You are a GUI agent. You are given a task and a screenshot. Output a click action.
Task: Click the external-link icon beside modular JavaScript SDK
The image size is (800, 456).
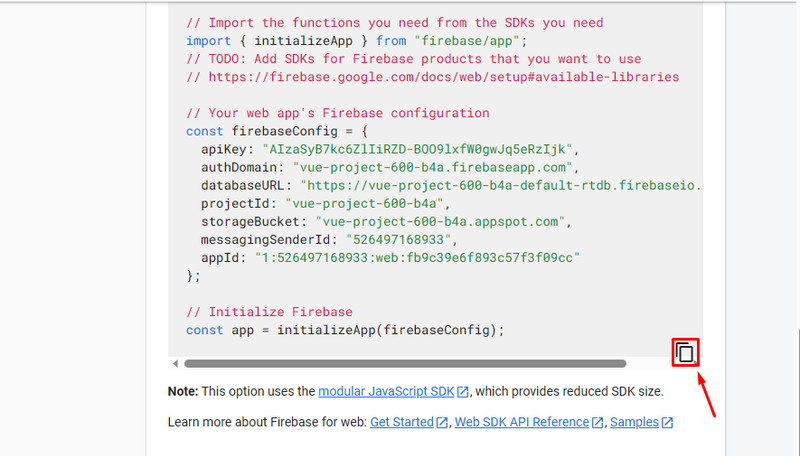pos(463,392)
